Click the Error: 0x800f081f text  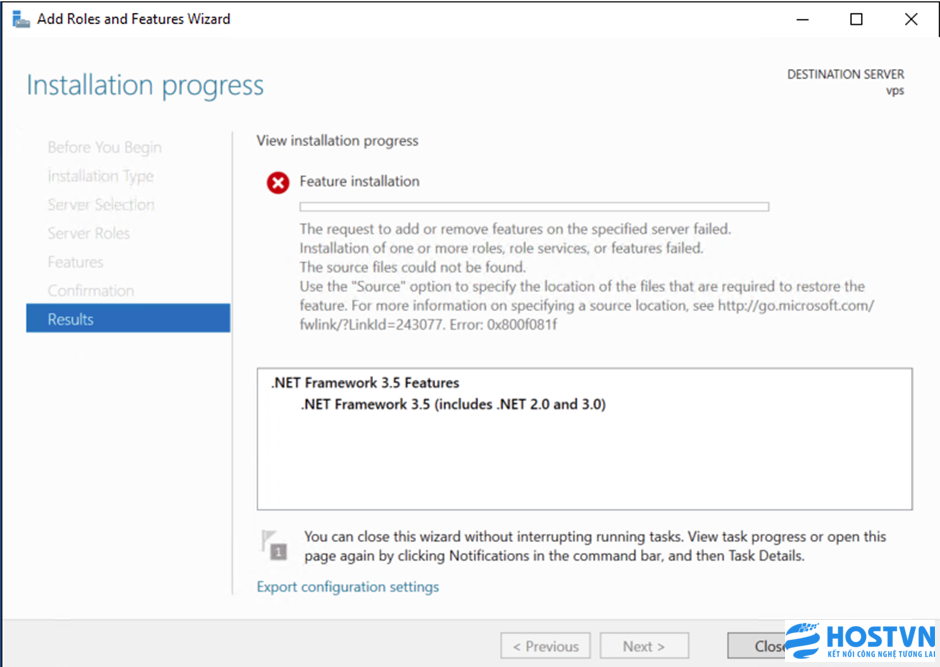(x=502, y=325)
